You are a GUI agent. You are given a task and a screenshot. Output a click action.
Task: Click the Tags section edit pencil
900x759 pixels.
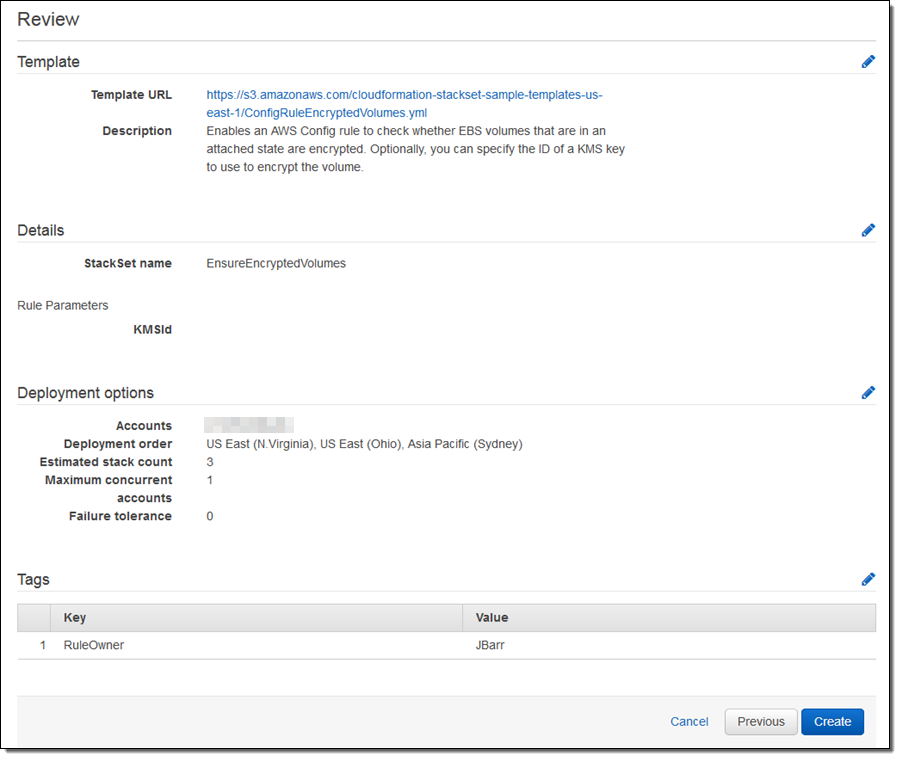(x=867, y=579)
